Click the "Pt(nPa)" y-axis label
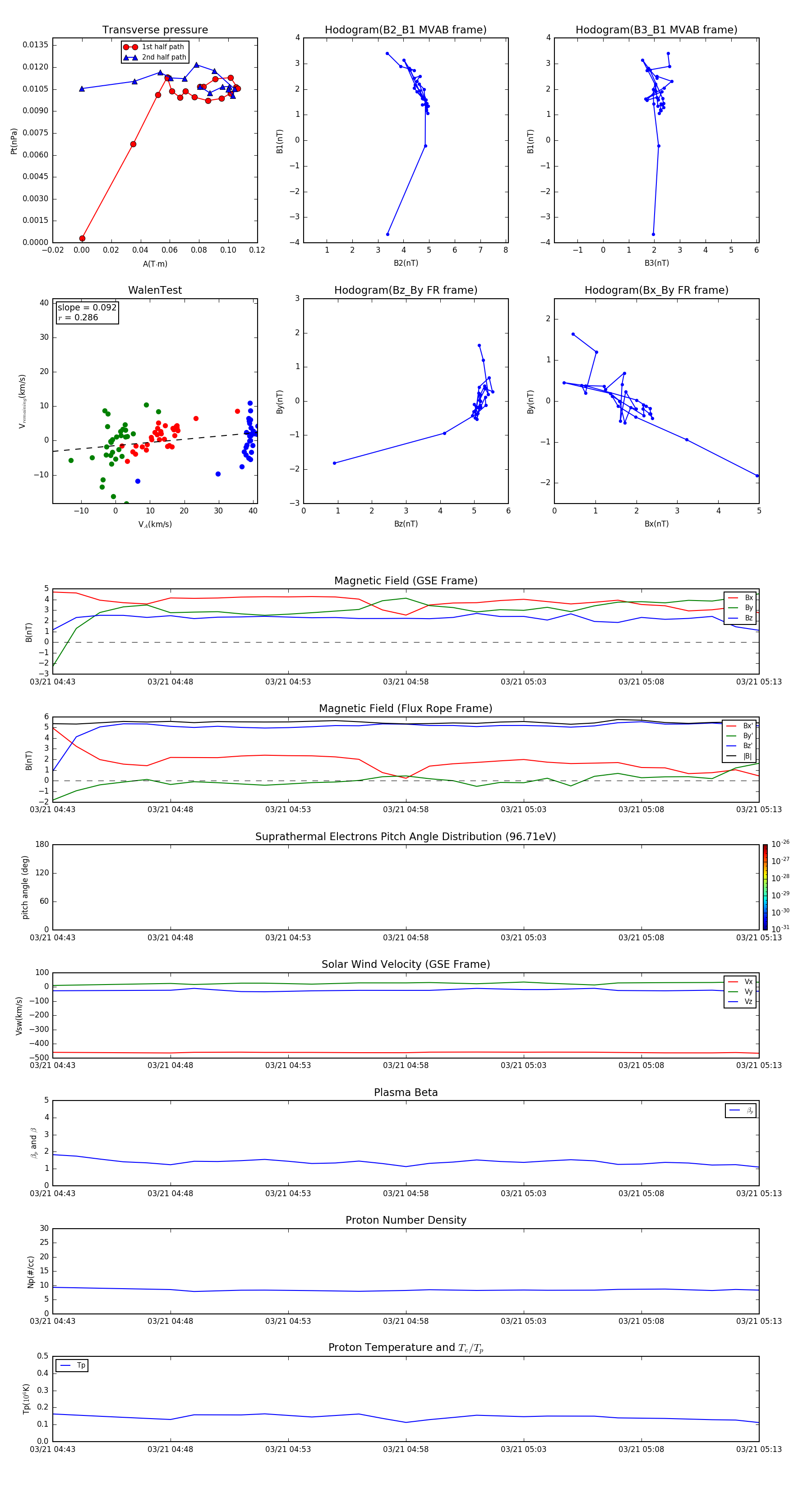Image resolution: width=812 pixels, height=1489 pixels. [14, 141]
